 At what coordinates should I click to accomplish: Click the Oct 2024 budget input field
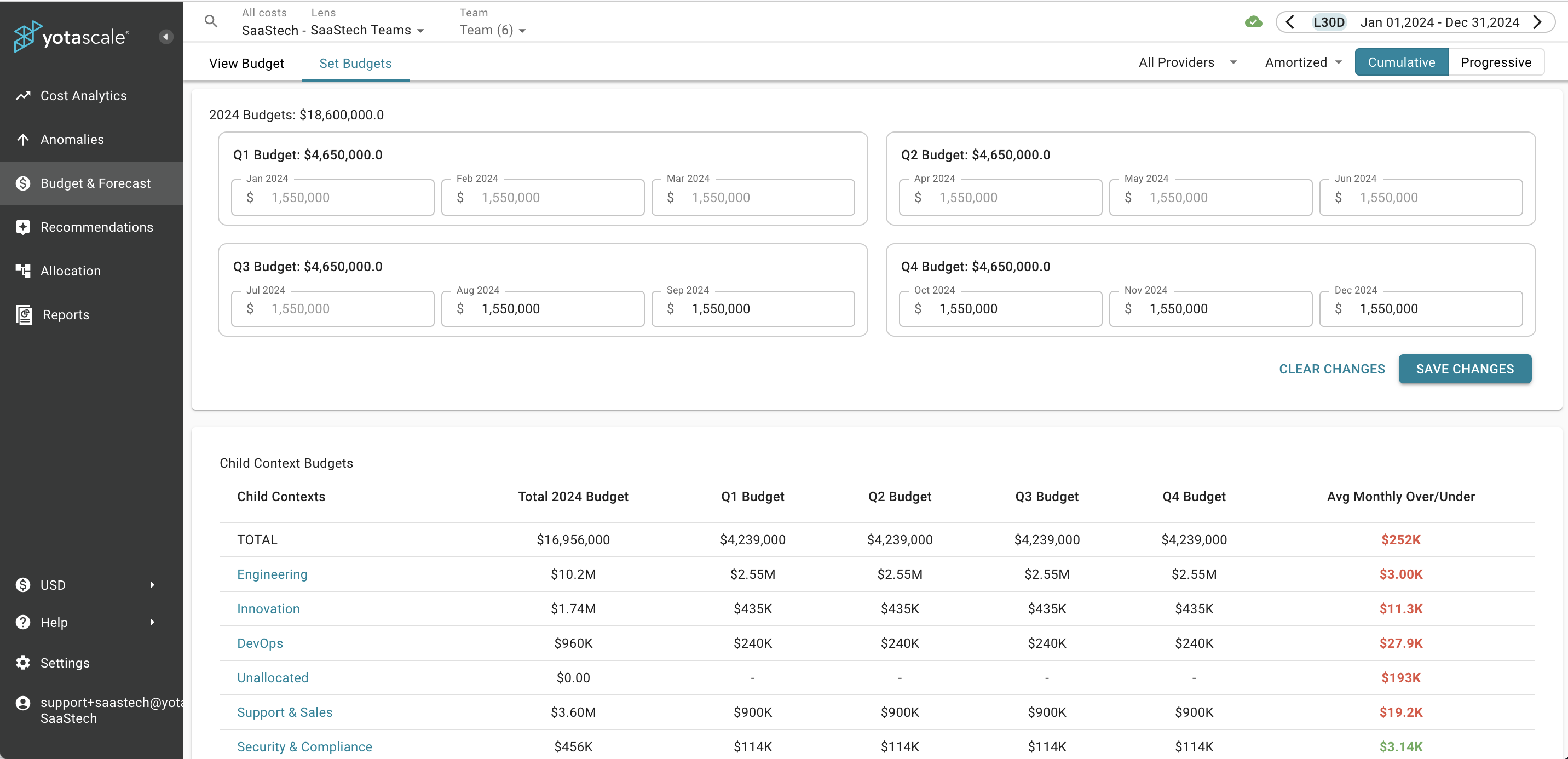click(x=1000, y=309)
